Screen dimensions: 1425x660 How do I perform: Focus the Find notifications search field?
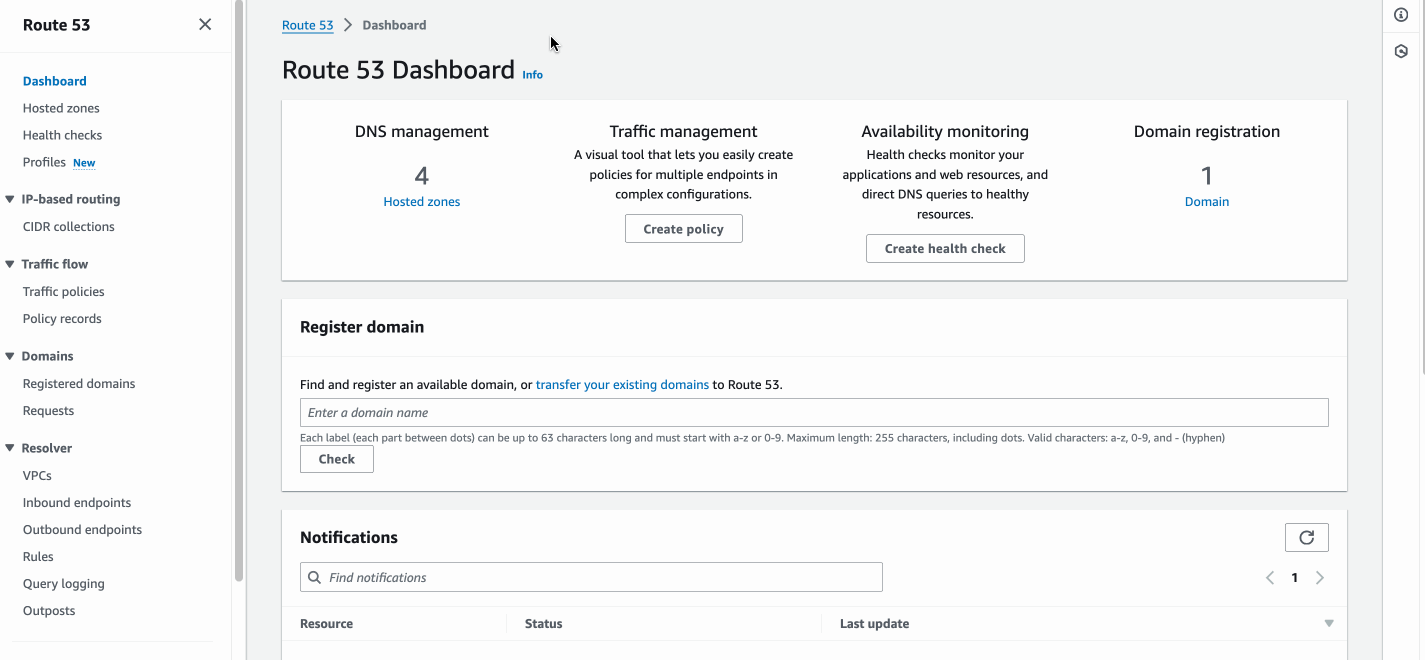click(x=591, y=577)
